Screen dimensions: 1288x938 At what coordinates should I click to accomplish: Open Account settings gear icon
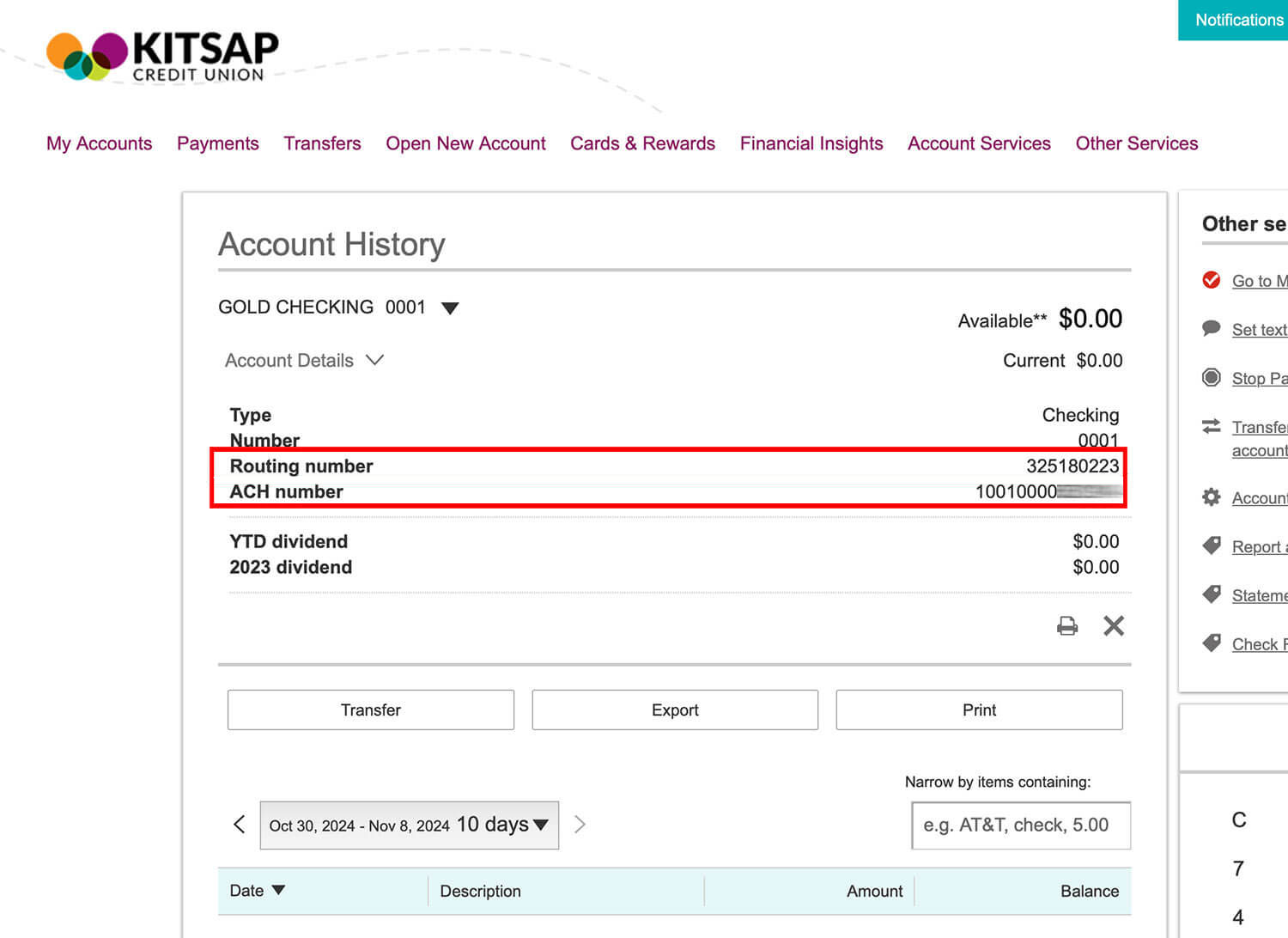pyautogui.click(x=1211, y=496)
